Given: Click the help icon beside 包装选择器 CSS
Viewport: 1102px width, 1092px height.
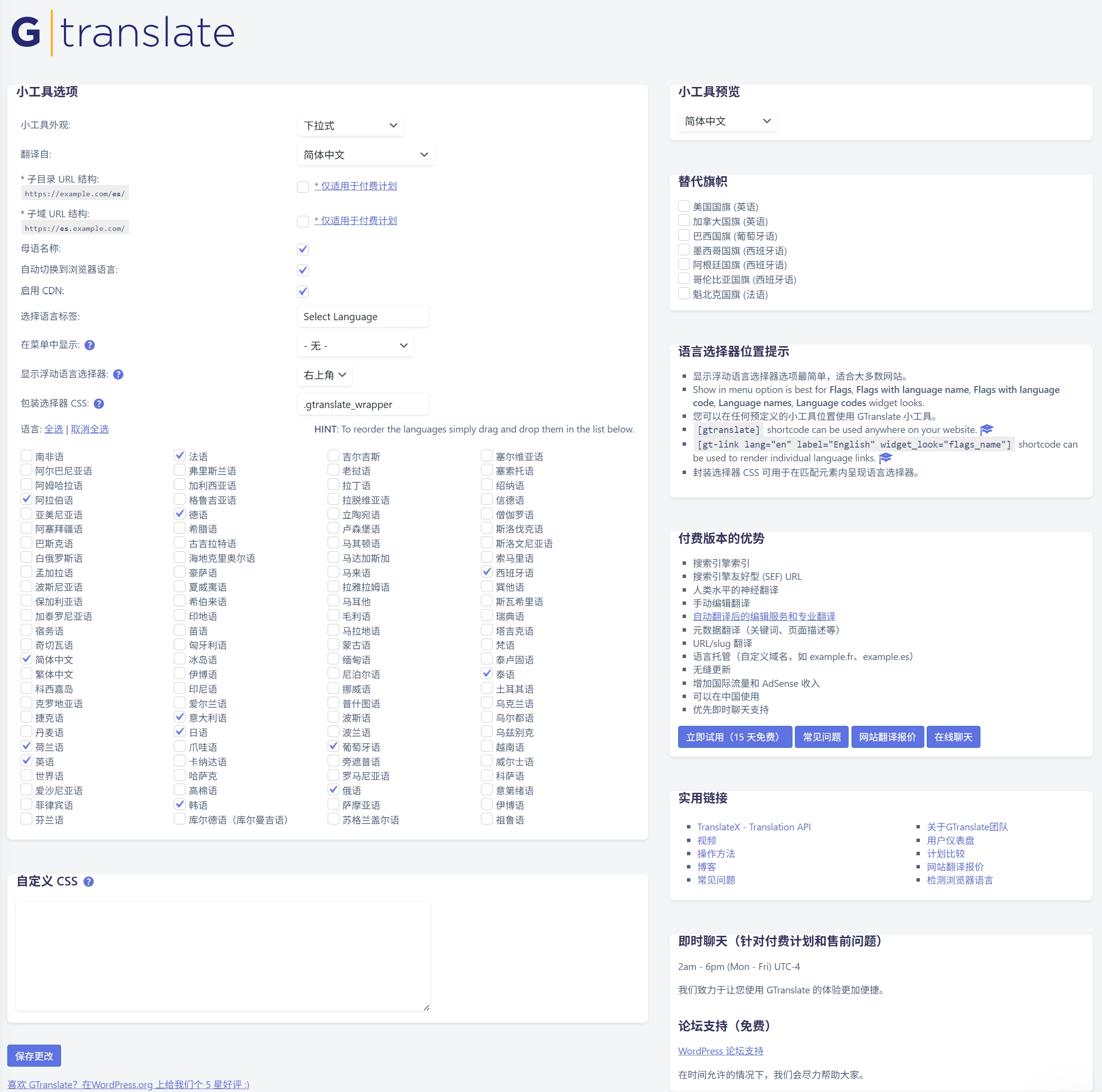Looking at the screenshot, I should [x=99, y=404].
